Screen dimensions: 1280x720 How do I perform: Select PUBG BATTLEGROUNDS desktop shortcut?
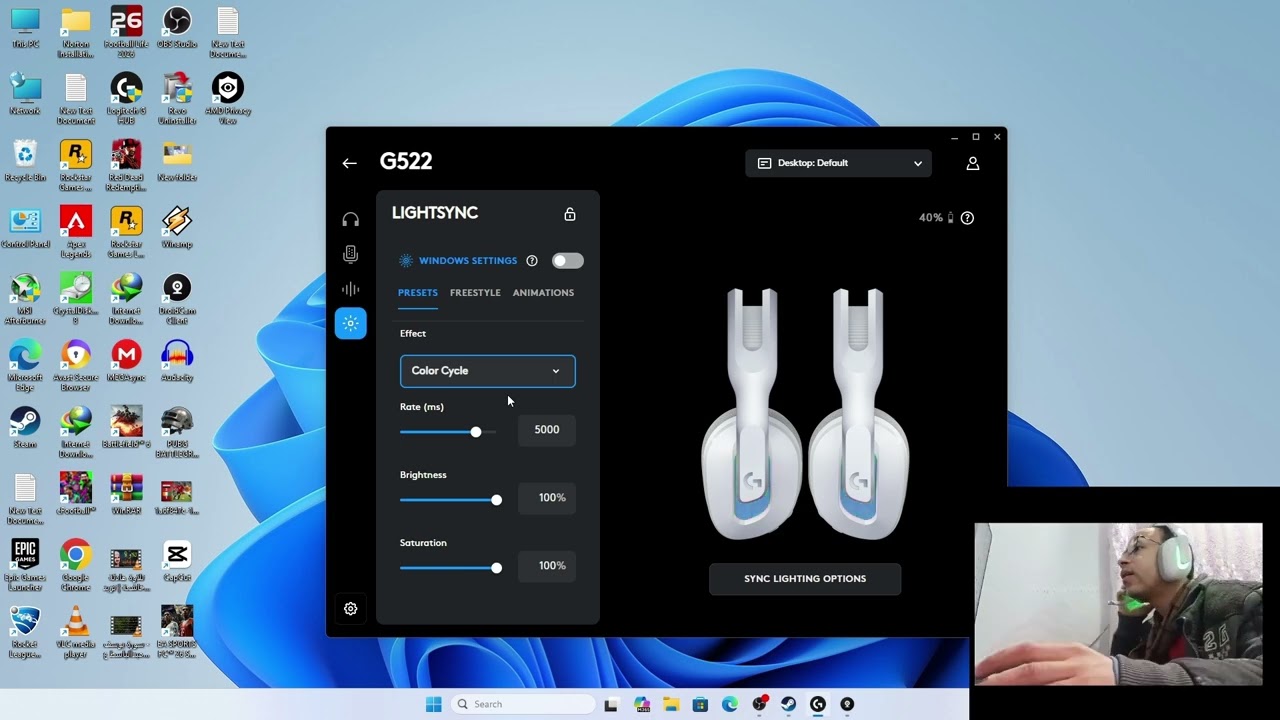click(x=177, y=432)
